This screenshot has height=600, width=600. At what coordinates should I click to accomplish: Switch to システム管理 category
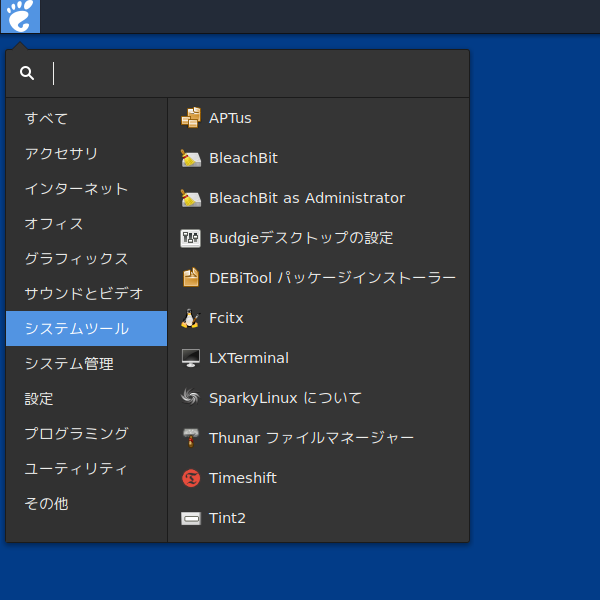click(86, 364)
